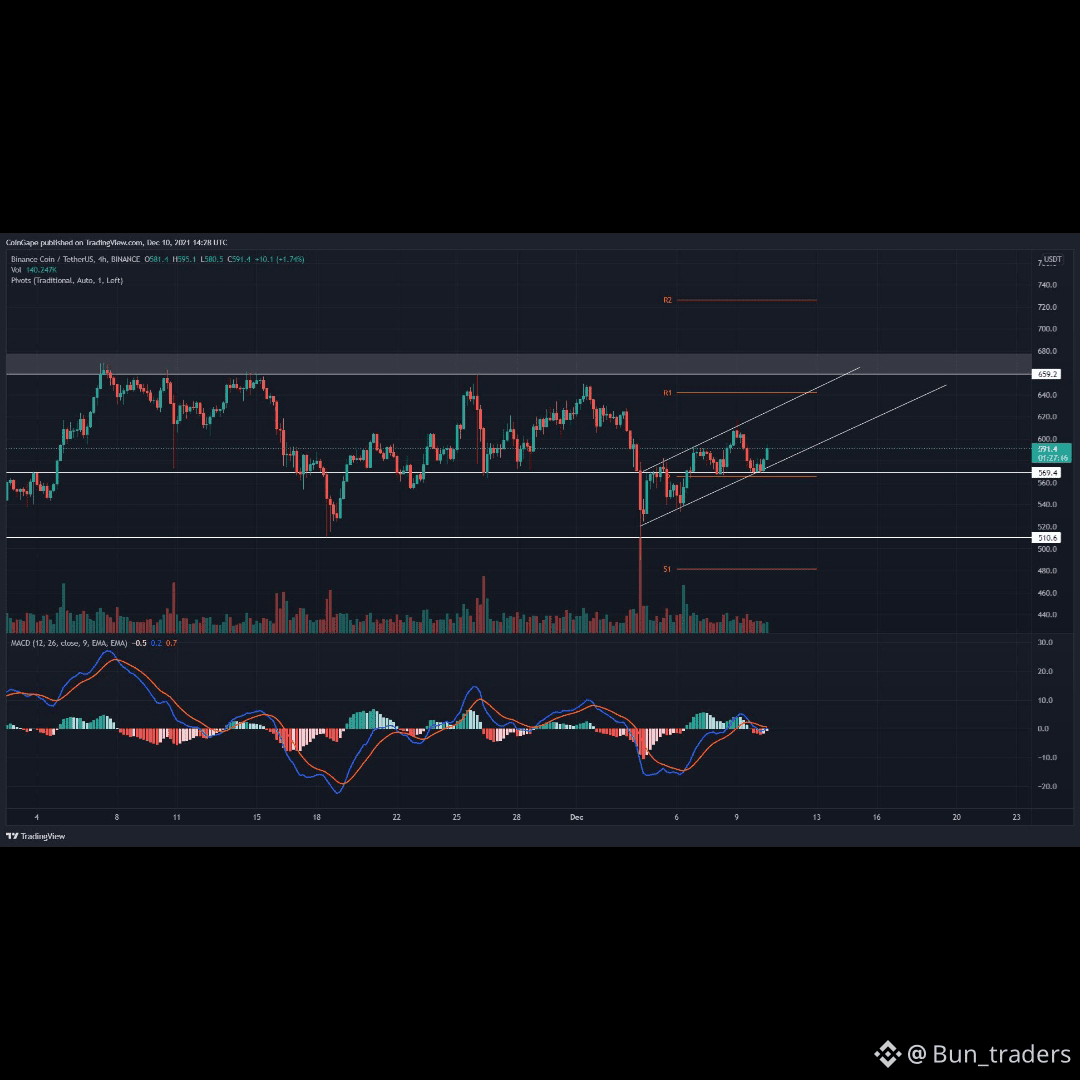The width and height of the screenshot is (1080, 1080).
Task: Click date 16 on the time axis
Action: click(x=877, y=818)
